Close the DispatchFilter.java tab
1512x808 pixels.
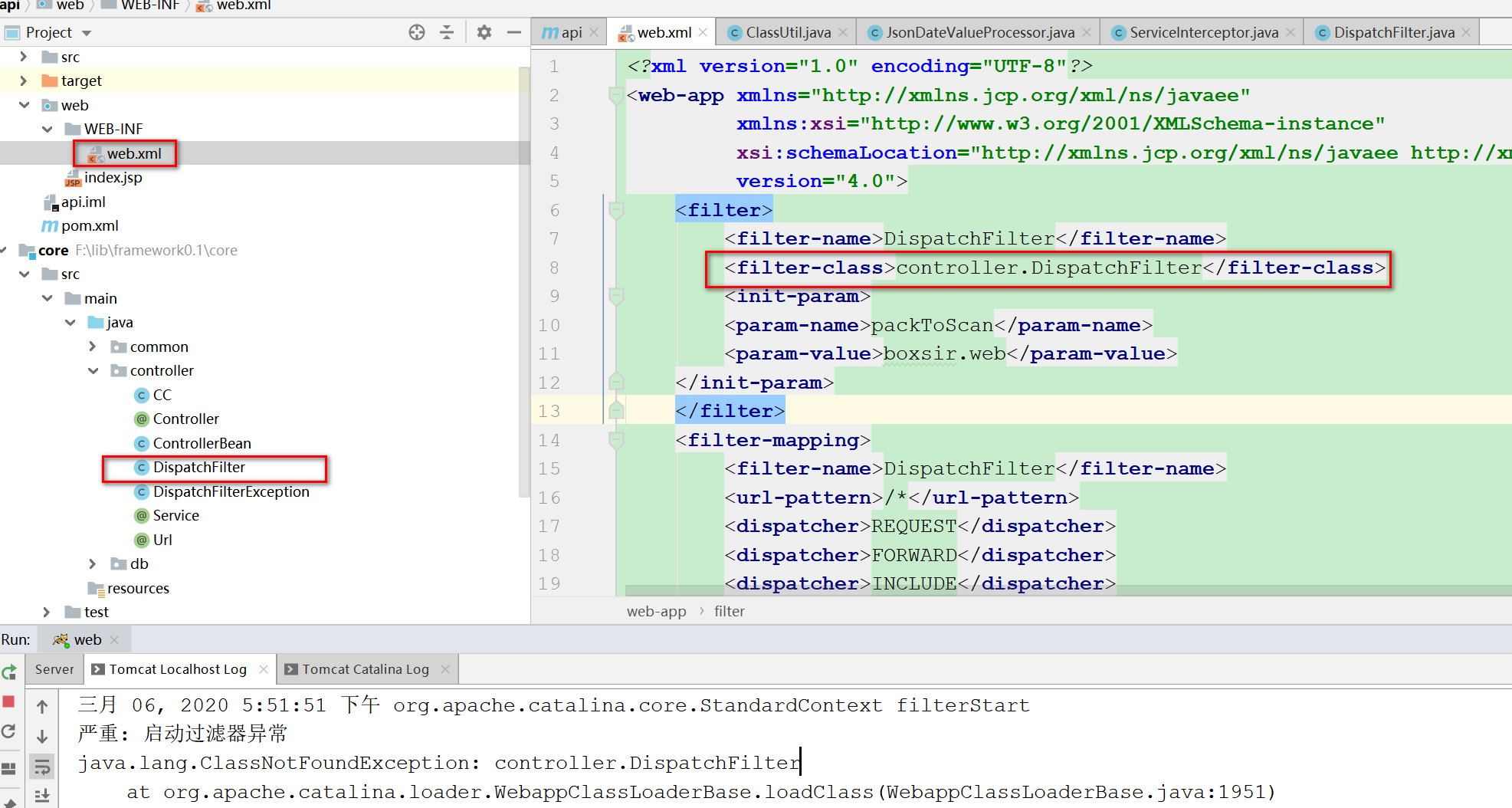pyautogui.click(x=1467, y=32)
